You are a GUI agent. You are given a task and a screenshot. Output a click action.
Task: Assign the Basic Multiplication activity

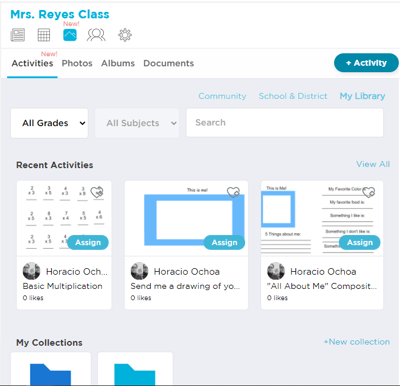point(88,242)
